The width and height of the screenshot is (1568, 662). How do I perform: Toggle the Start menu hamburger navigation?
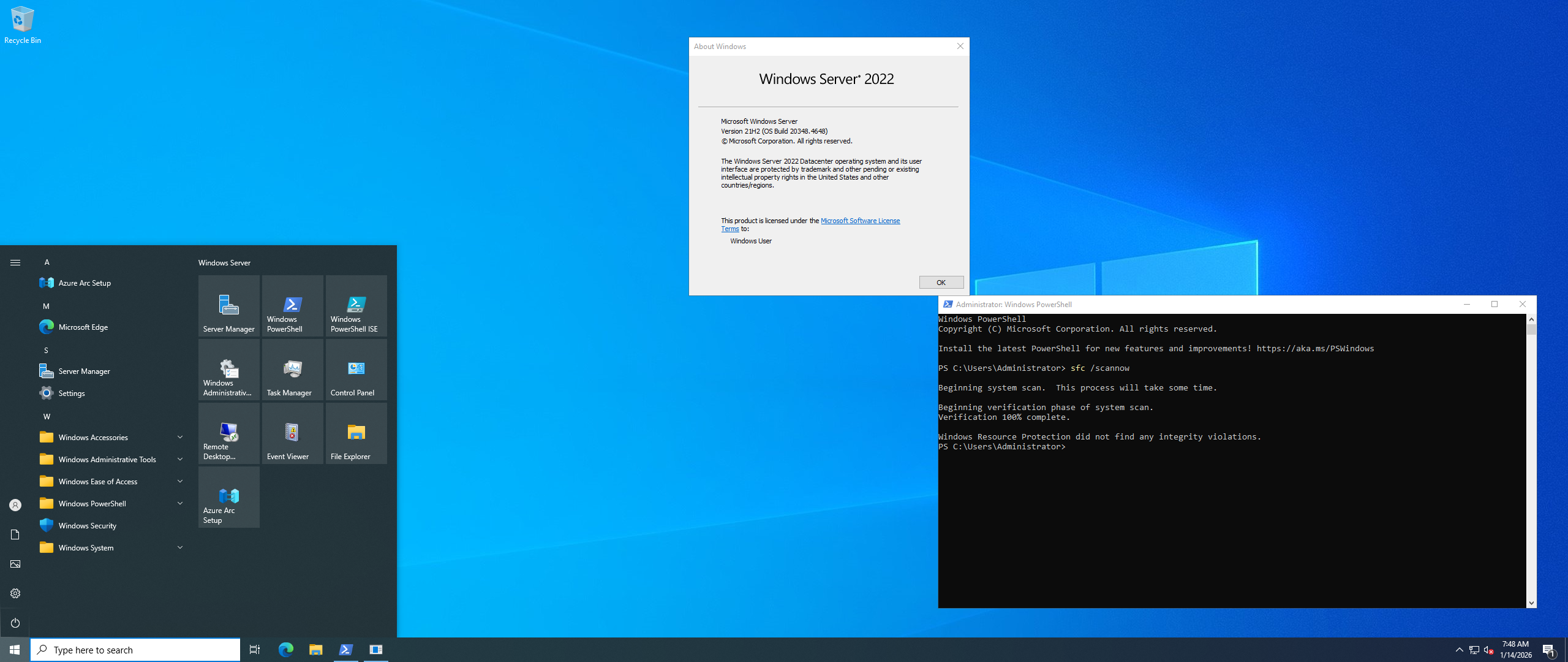coord(15,262)
